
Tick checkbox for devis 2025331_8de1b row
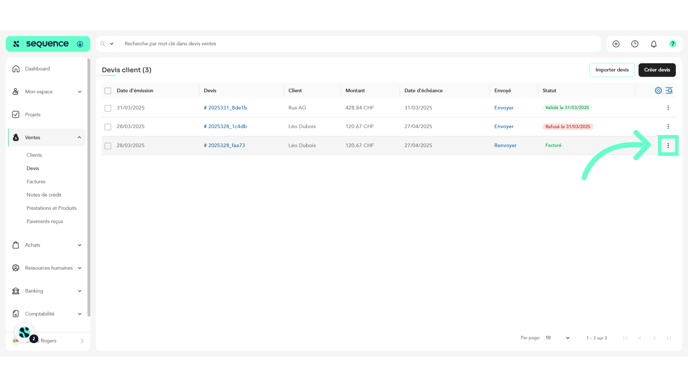[x=108, y=108]
